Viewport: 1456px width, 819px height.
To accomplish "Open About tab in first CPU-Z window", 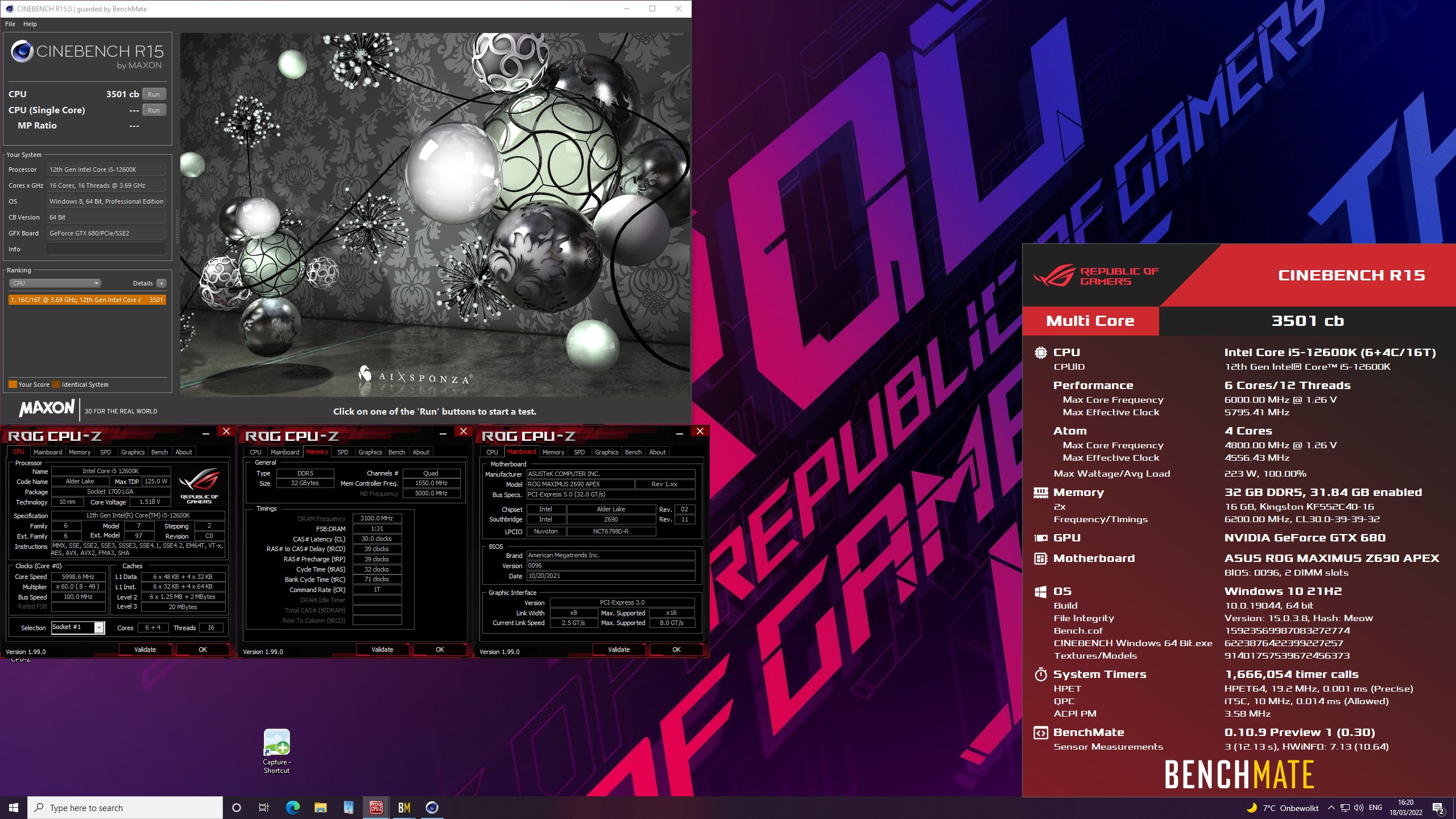I will point(184,452).
